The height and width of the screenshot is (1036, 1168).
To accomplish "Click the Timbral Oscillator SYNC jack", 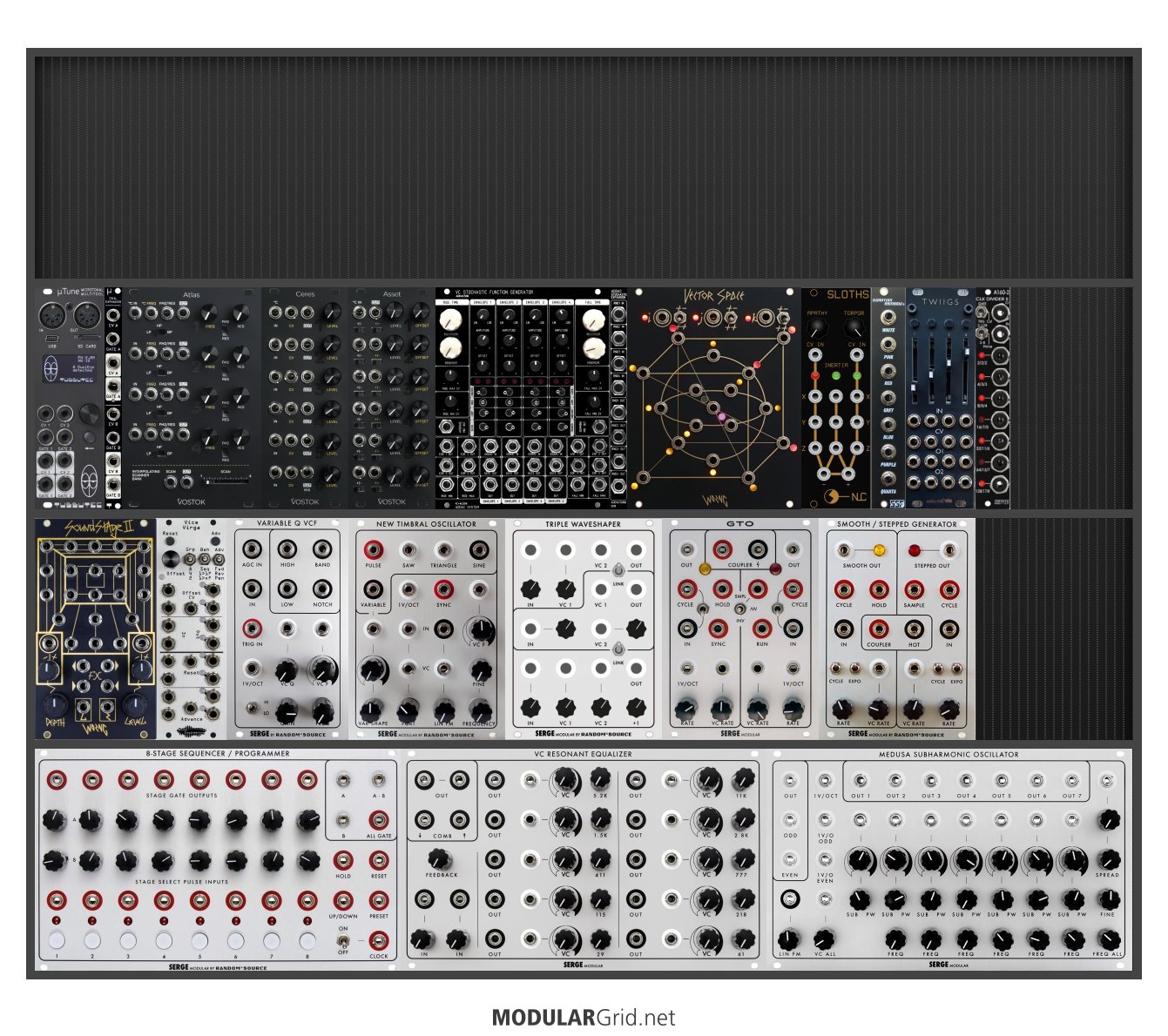I will [444, 589].
